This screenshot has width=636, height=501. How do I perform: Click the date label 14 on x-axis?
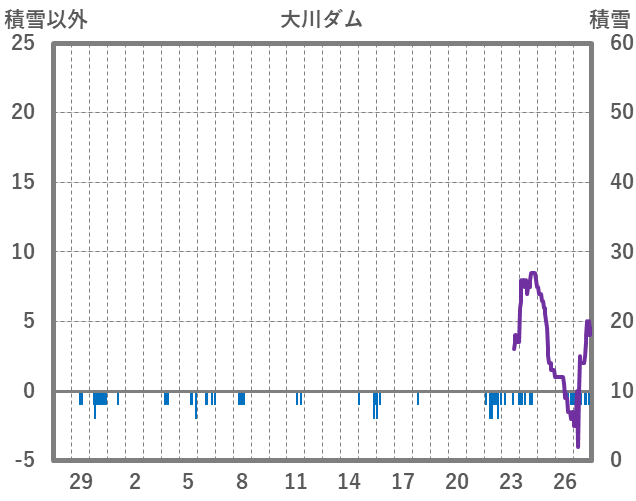(x=349, y=479)
